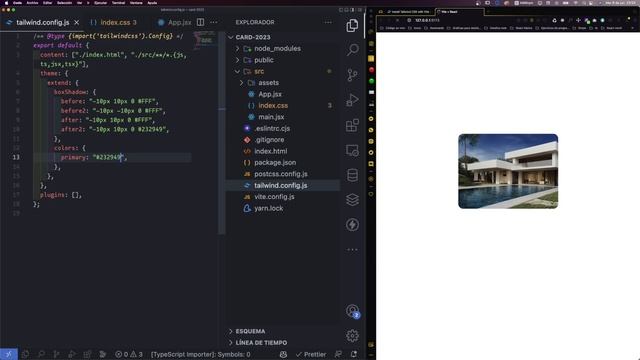The image size is (640, 360).
Task: Open editor More Actions ellipsis
Action: [213, 22]
